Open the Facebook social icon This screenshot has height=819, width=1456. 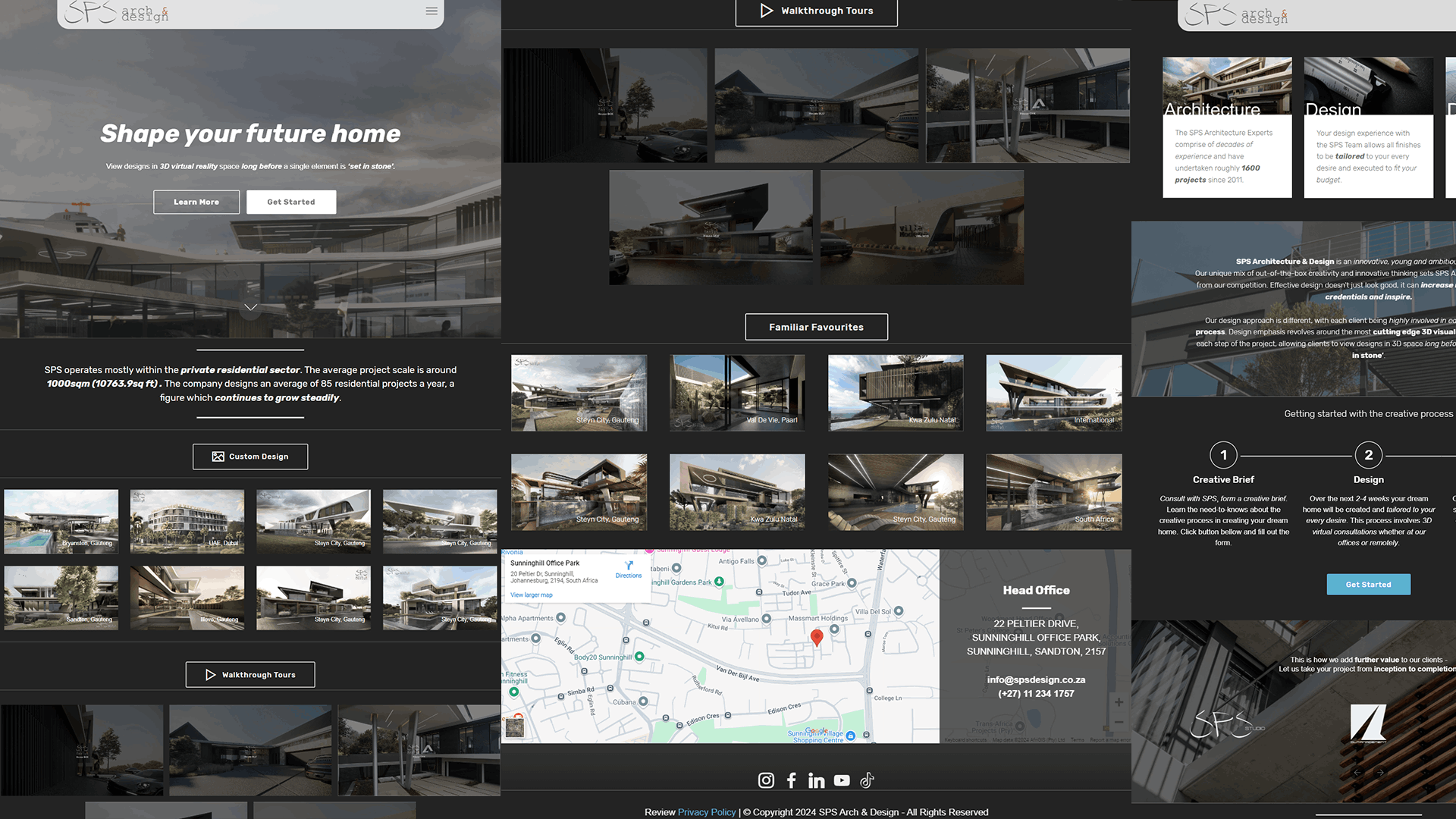[x=791, y=780]
